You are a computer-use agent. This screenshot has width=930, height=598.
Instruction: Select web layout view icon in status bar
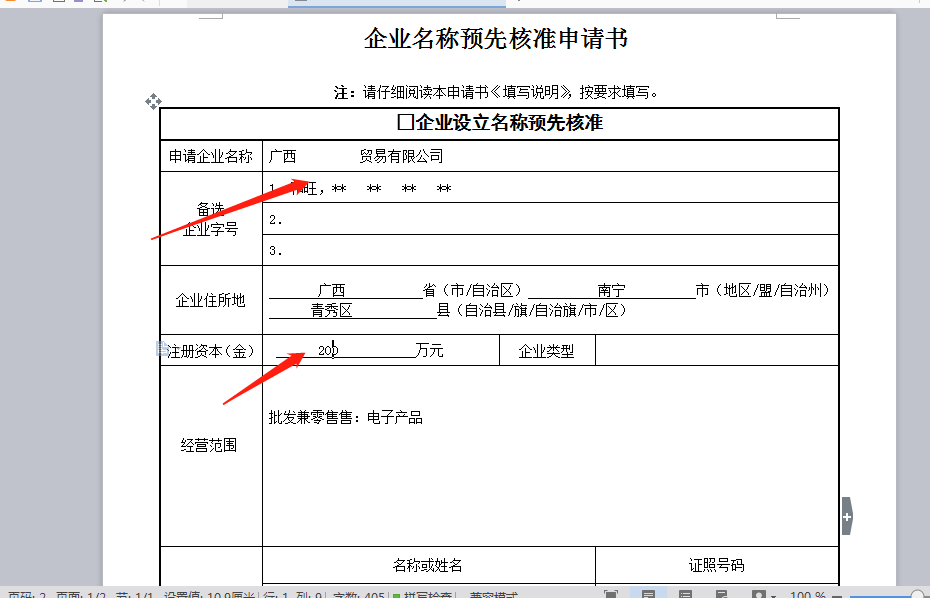click(x=721, y=595)
